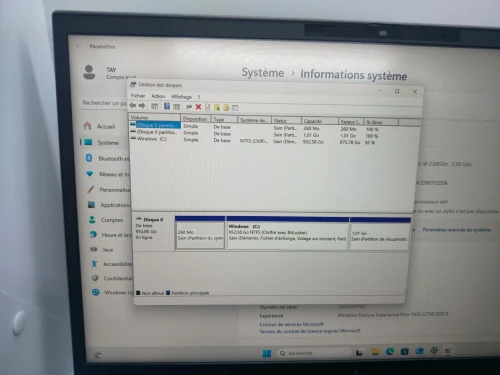Select the Windows (C:) partition block
Screen dimensions: 500x375
coord(288,233)
